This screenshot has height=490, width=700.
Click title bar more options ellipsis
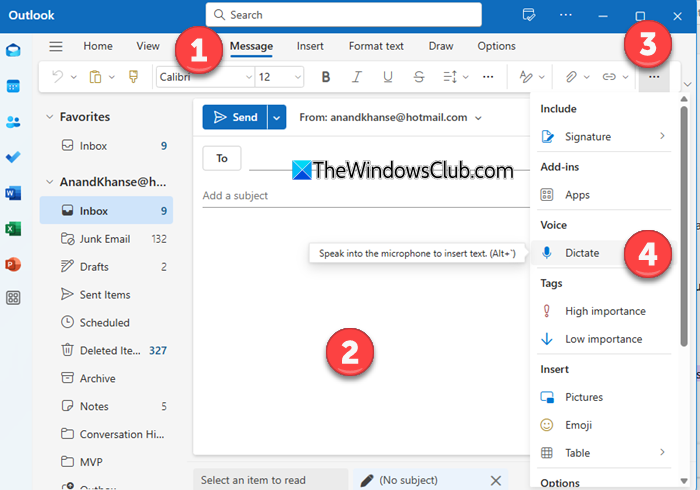[x=566, y=15]
